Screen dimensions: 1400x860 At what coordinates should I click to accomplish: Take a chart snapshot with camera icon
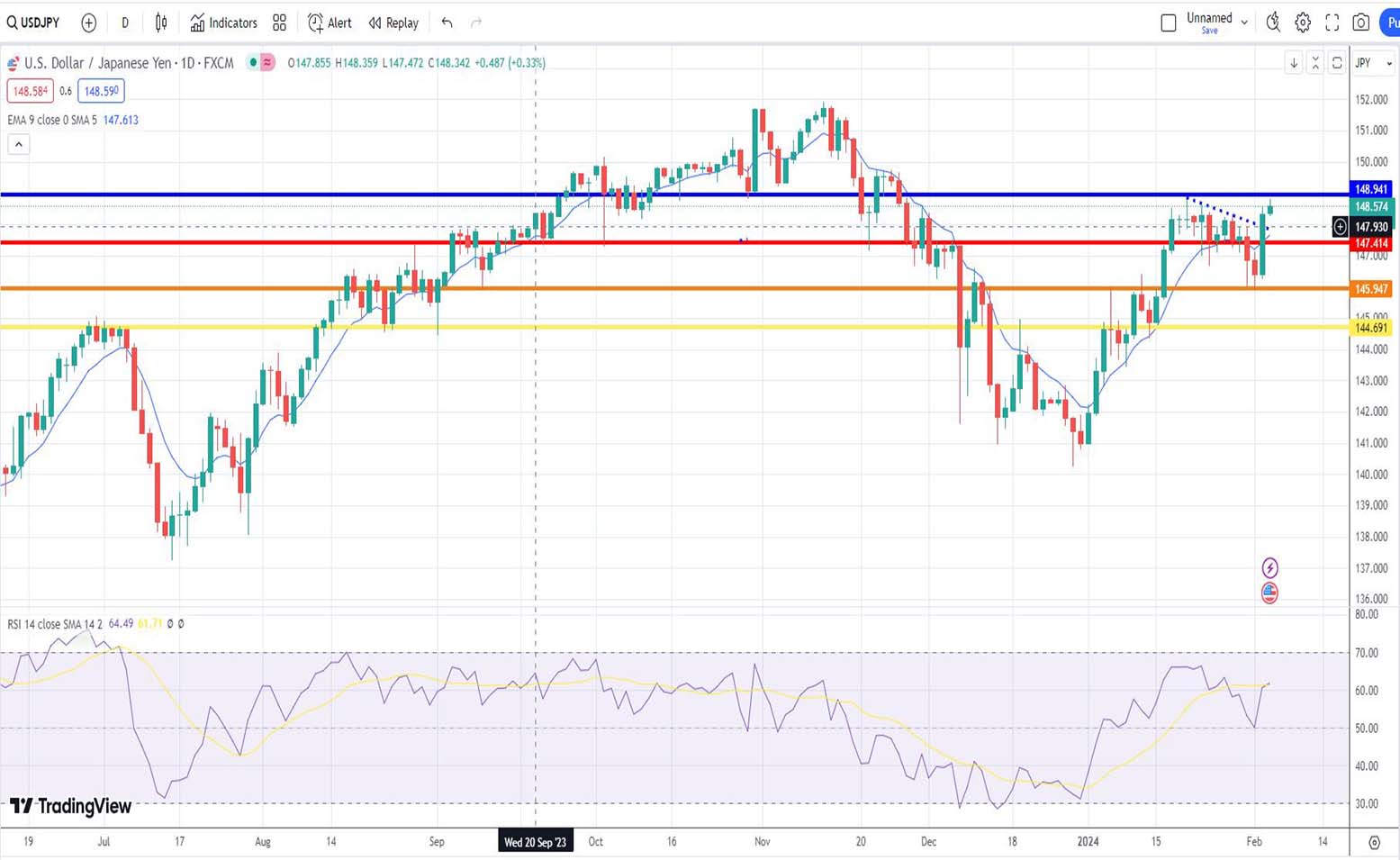point(1361,23)
